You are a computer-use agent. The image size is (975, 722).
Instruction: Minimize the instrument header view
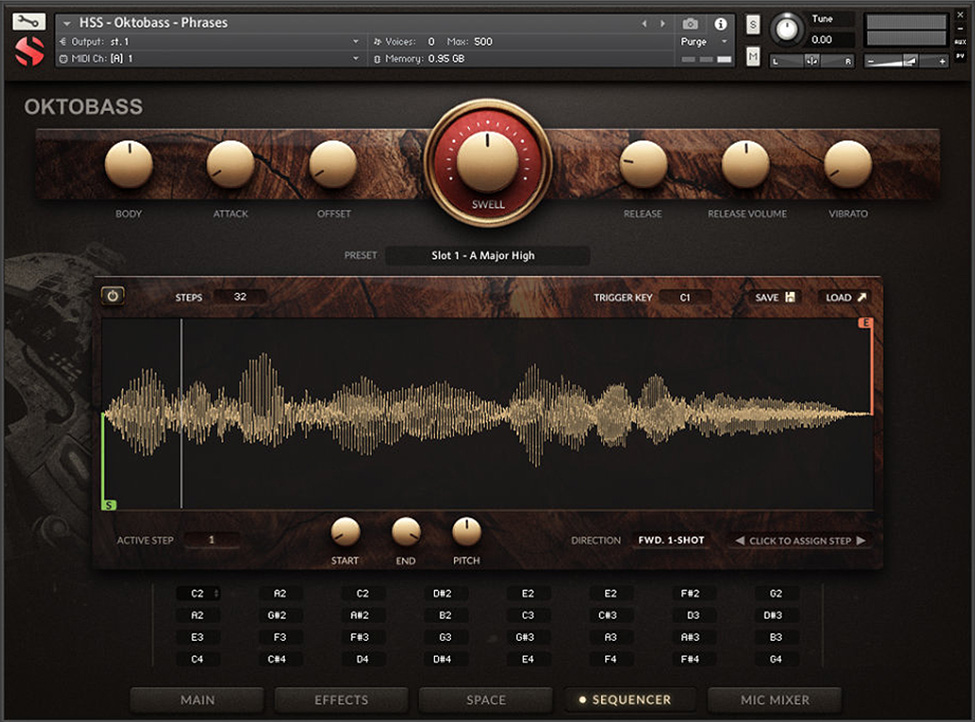(x=961, y=28)
